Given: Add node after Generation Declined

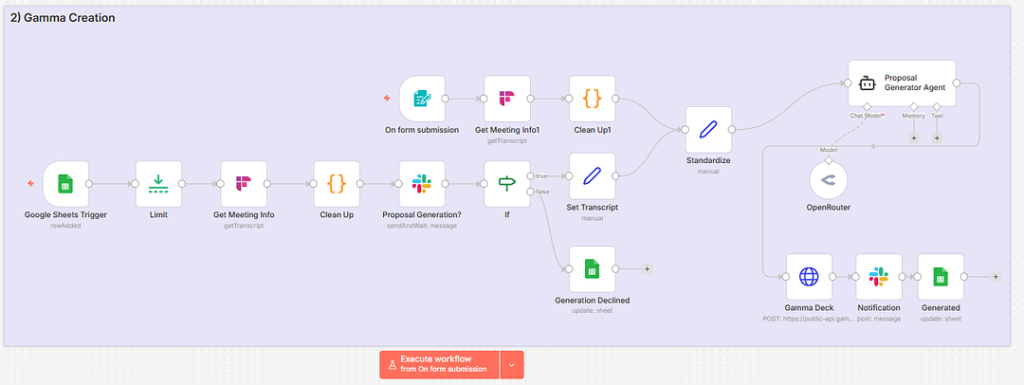Looking at the screenshot, I should point(647,269).
